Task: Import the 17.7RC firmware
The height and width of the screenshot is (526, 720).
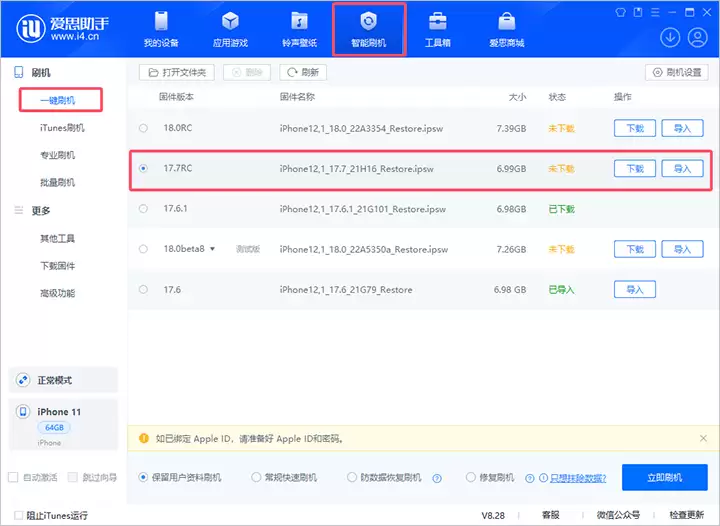Action: coord(682,168)
